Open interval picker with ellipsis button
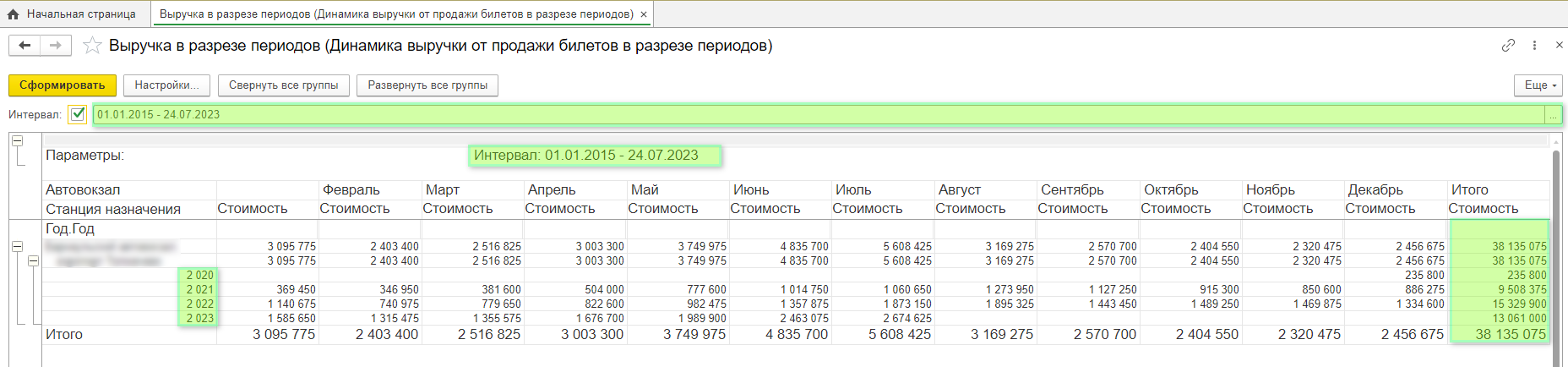 coord(1553,115)
